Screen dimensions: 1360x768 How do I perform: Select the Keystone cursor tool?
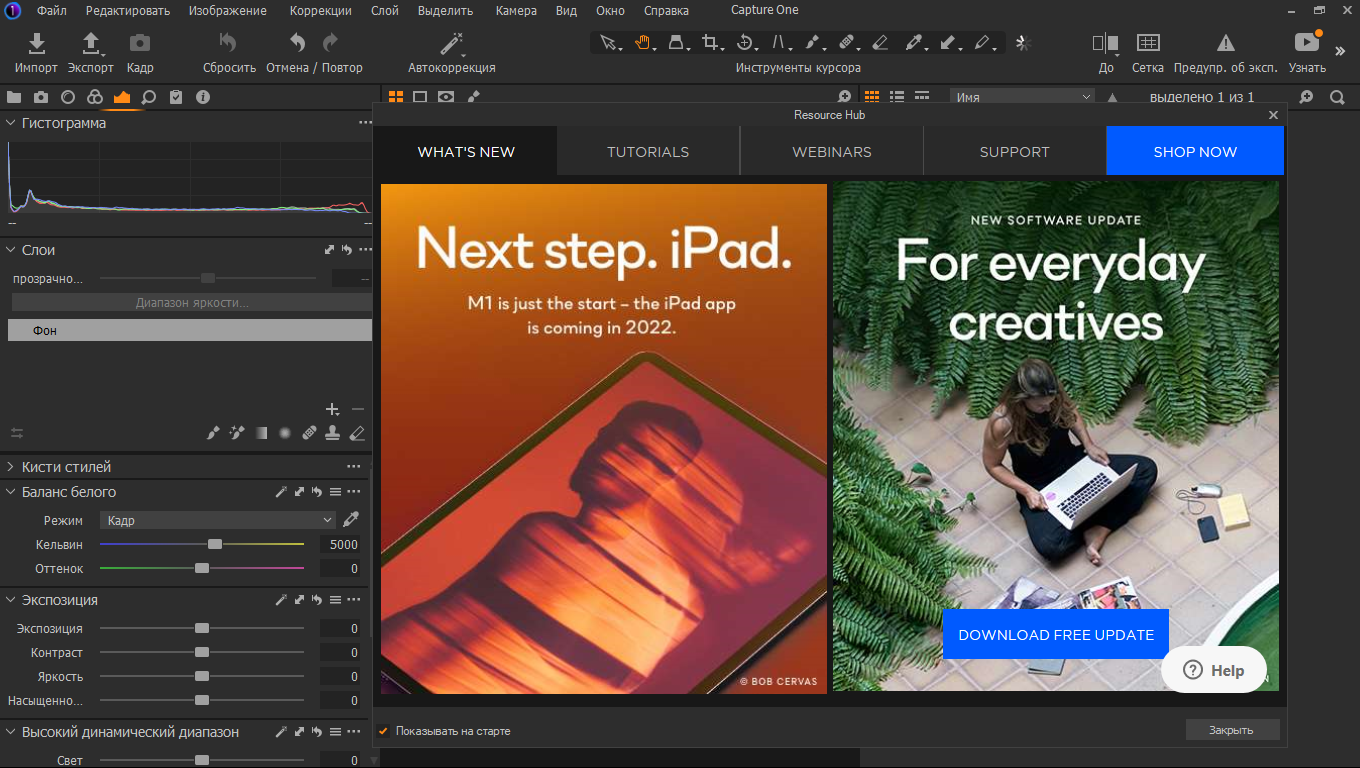779,43
